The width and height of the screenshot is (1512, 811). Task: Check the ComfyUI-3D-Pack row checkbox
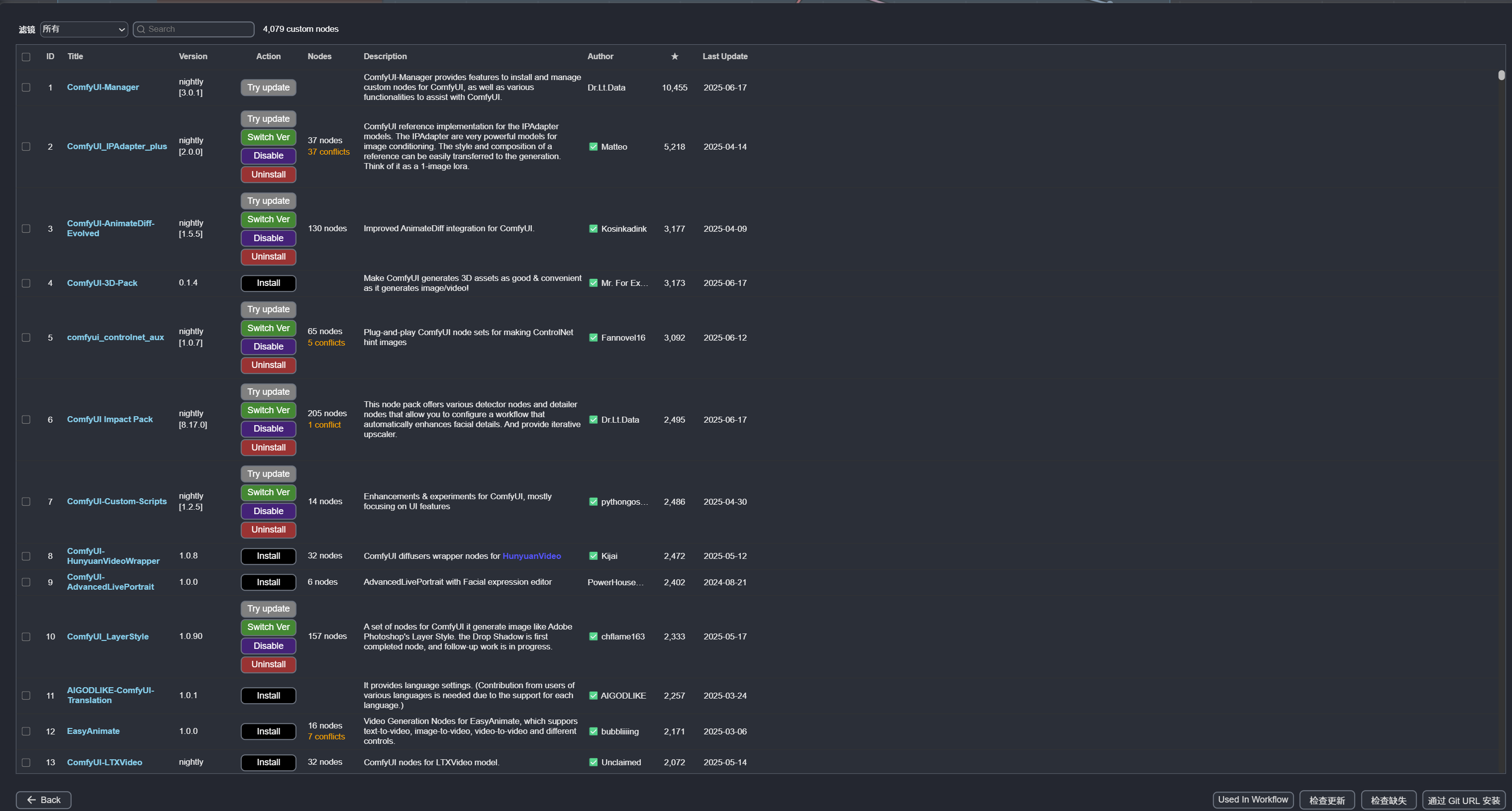pos(26,283)
